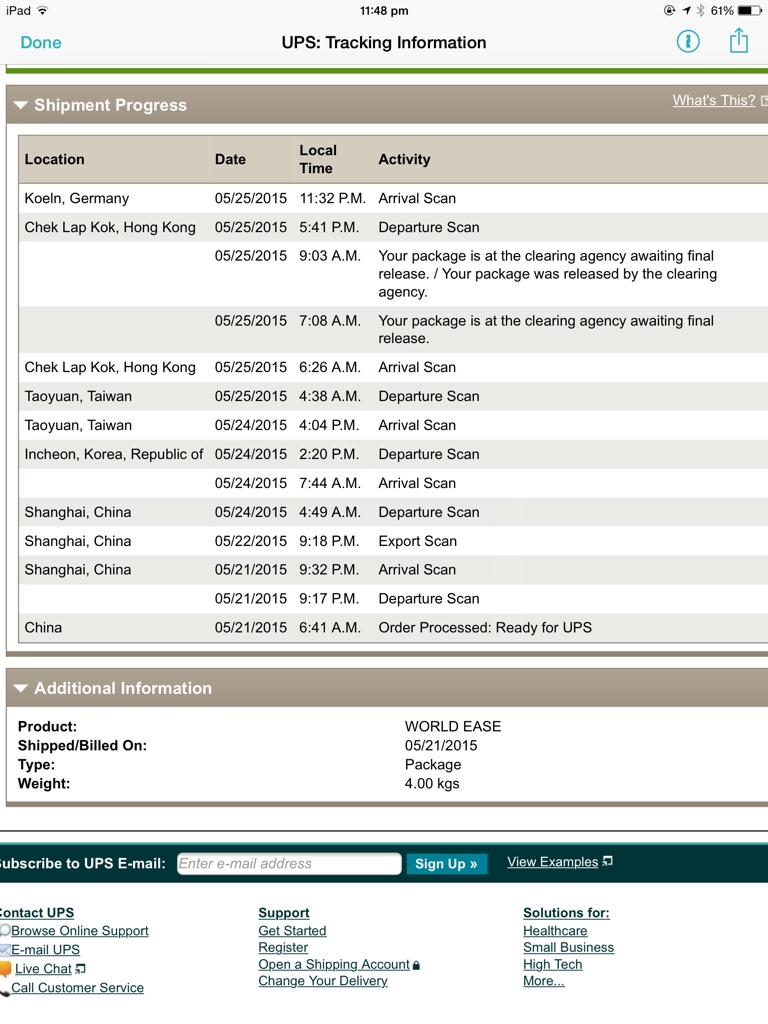This screenshot has height=1024, width=768.
Task: Select the 9:17 P.M. time cell
Action: click(329, 598)
